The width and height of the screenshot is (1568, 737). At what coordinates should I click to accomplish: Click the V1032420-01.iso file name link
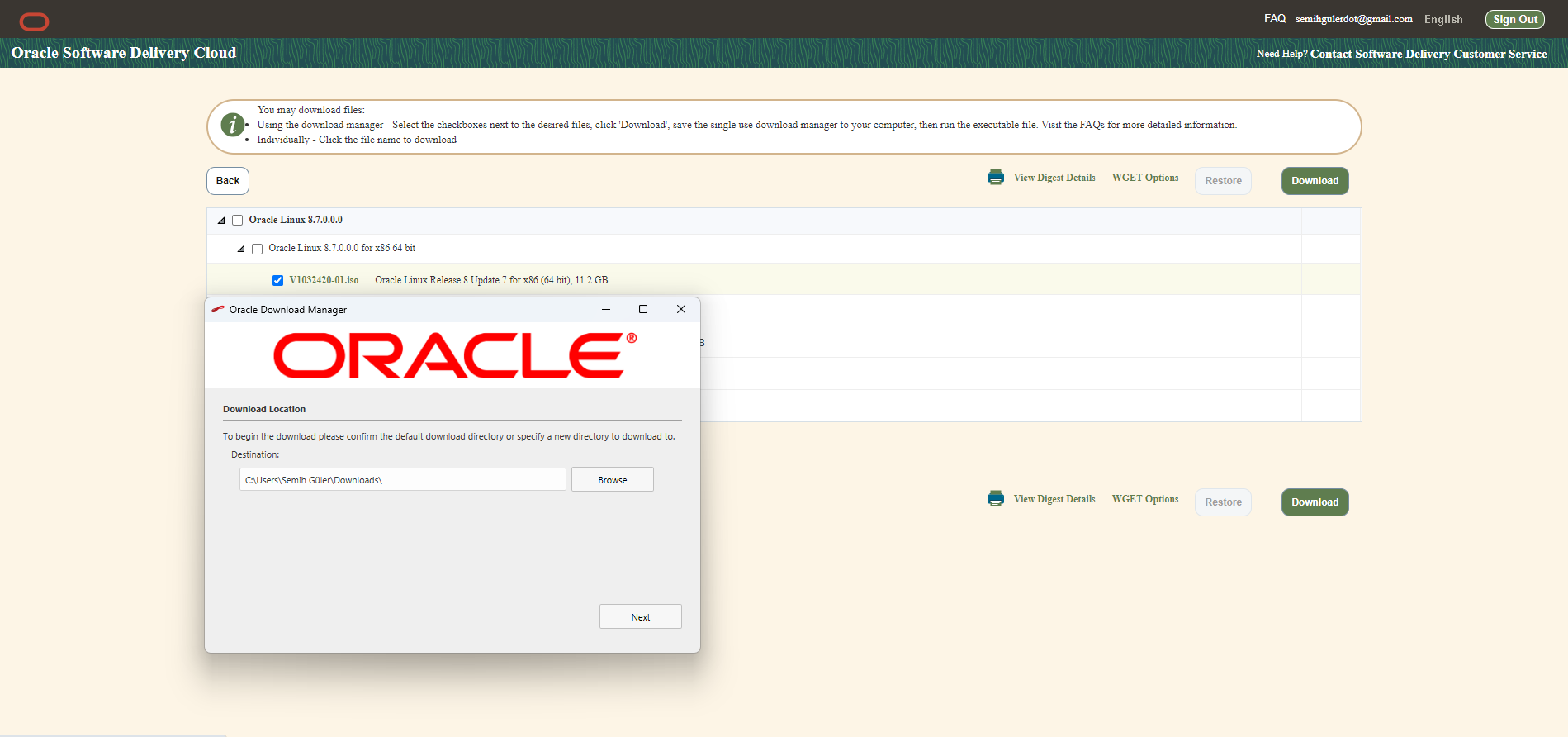[x=324, y=280]
